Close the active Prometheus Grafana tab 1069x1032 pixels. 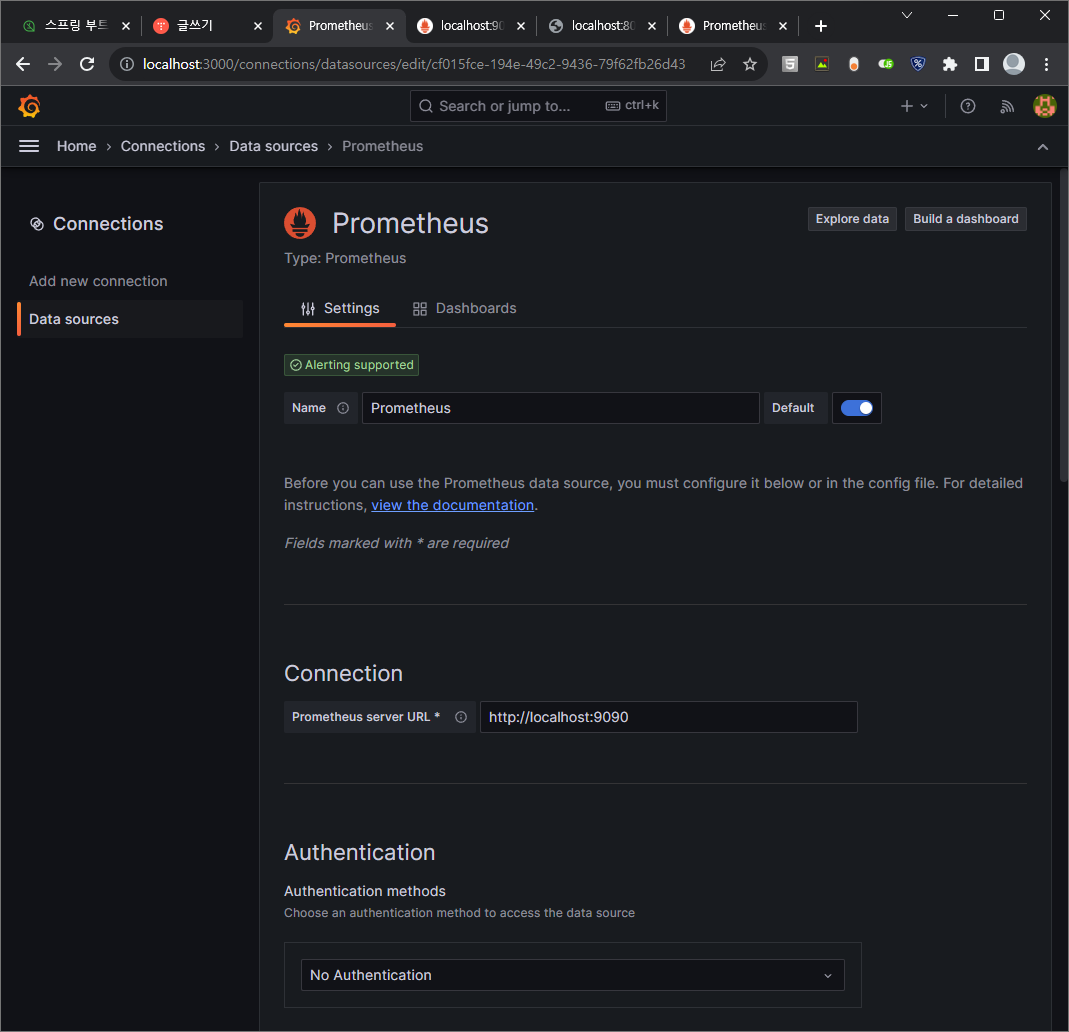pyautogui.click(x=390, y=26)
